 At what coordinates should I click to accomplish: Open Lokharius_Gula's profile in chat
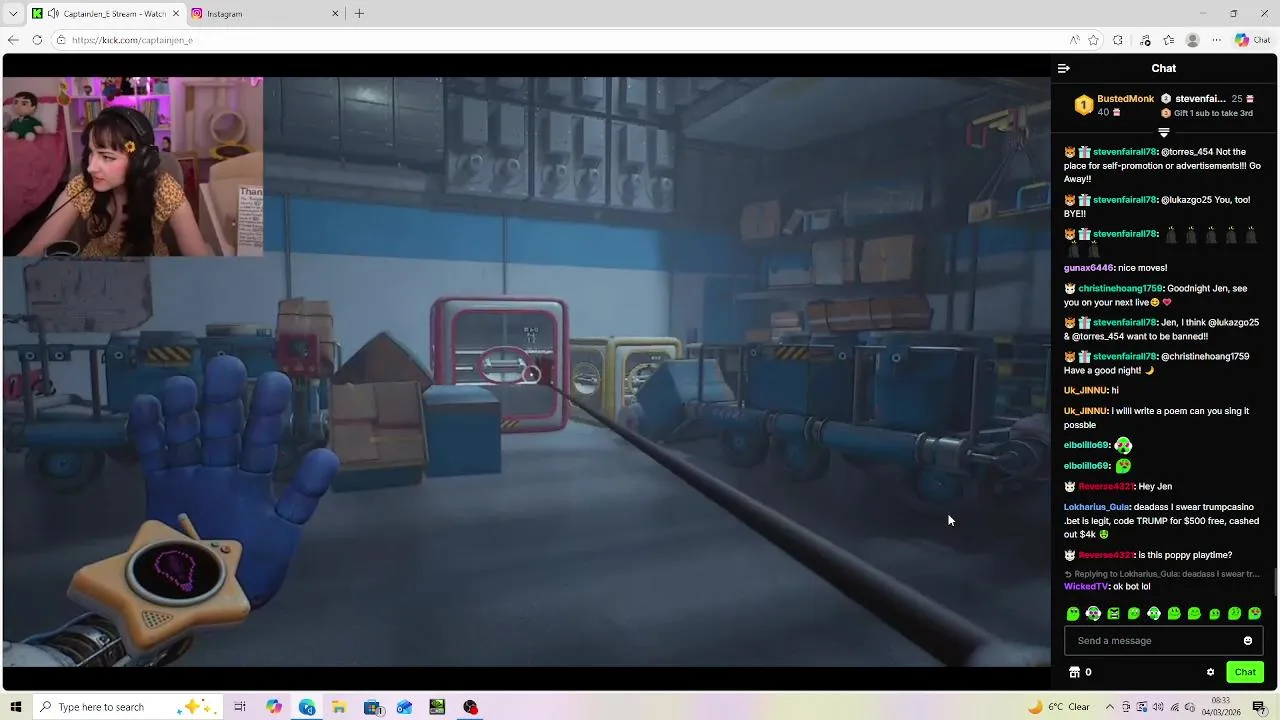click(x=1096, y=507)
